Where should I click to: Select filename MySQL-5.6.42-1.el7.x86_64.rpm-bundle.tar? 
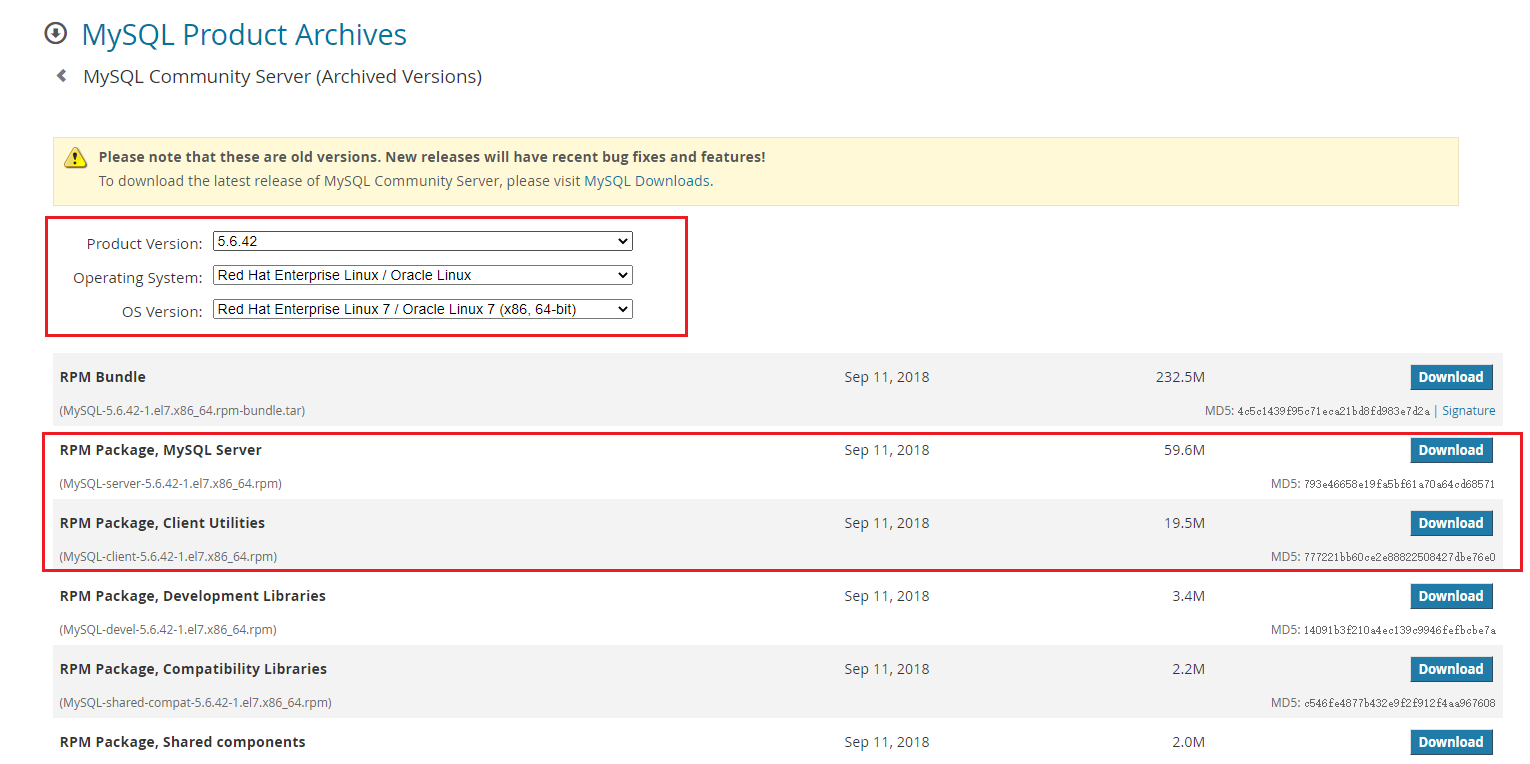[x=183, y=411]
